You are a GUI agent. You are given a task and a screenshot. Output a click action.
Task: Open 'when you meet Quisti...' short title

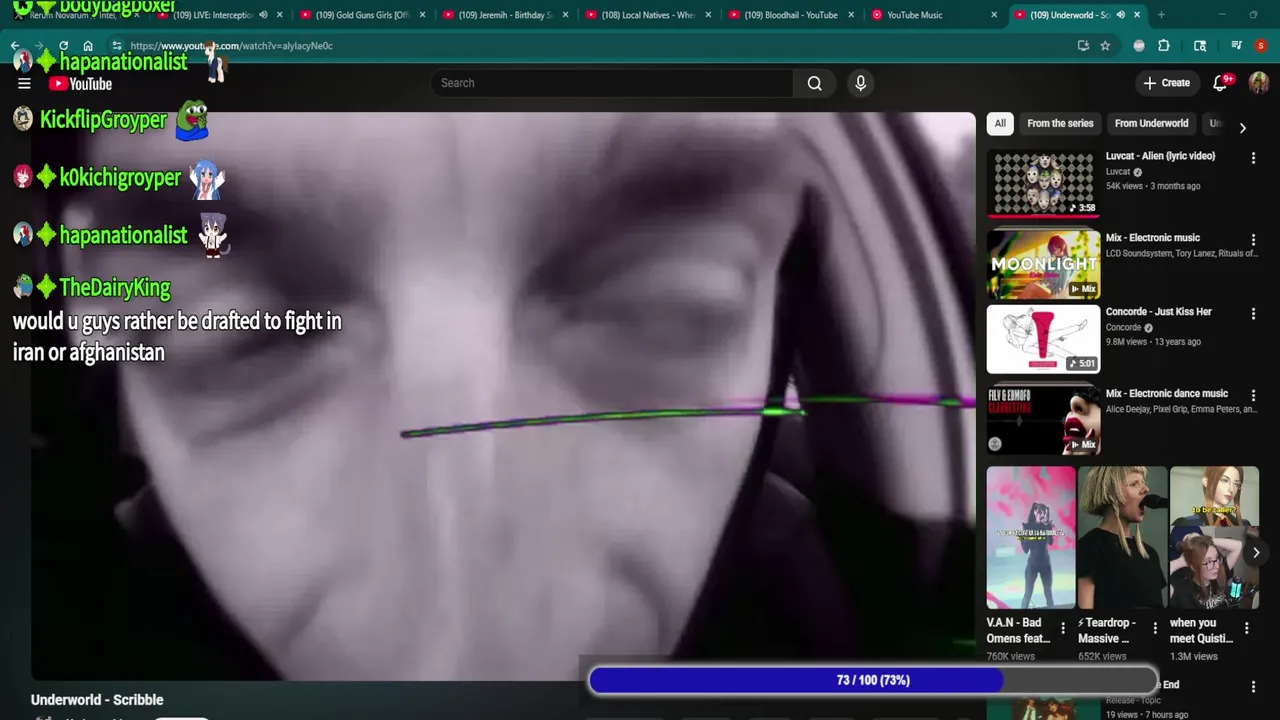1200,630
